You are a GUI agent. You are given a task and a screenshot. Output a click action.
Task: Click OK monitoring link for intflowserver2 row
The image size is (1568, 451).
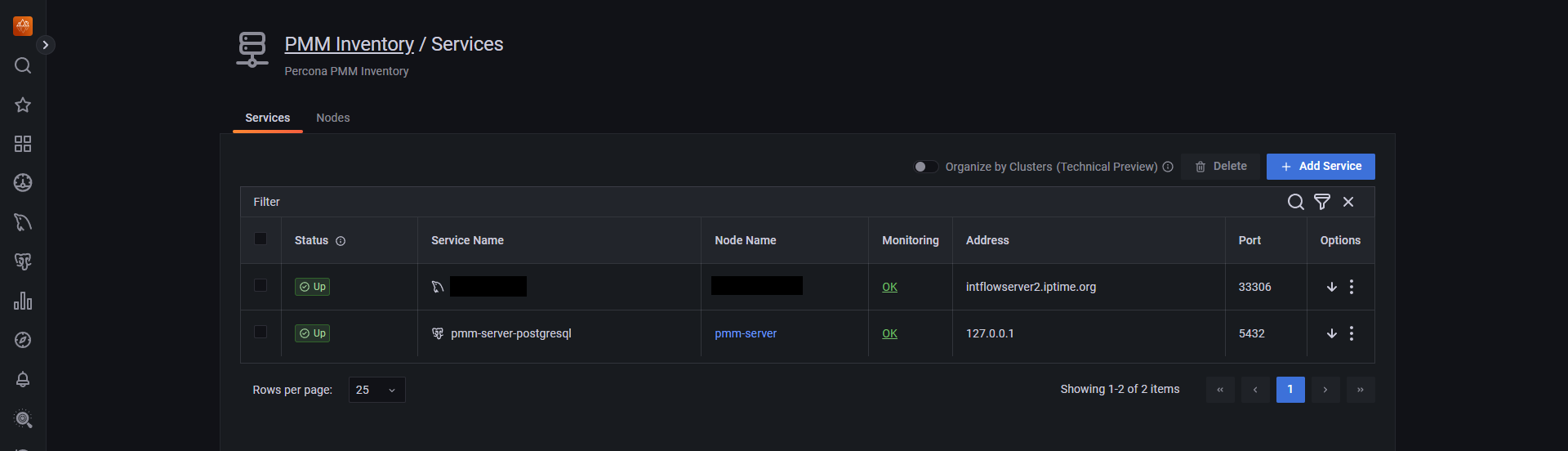click(889, 287)
